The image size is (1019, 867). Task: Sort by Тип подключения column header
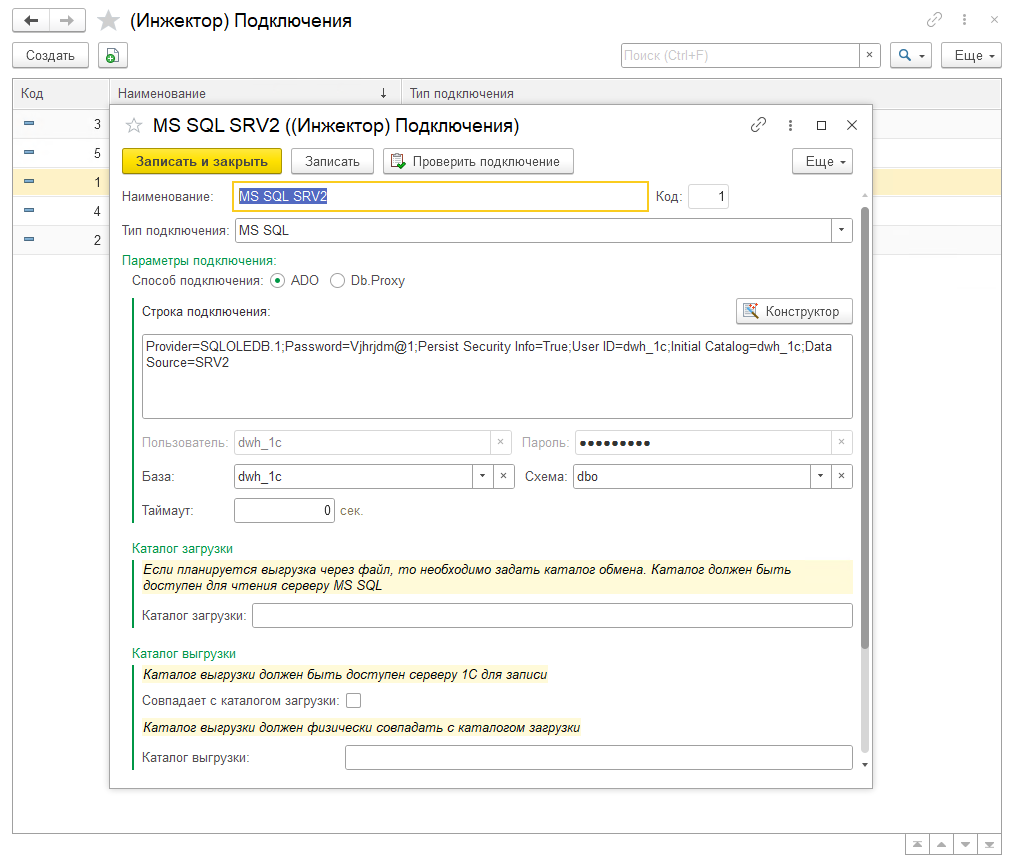pos(701,94)
